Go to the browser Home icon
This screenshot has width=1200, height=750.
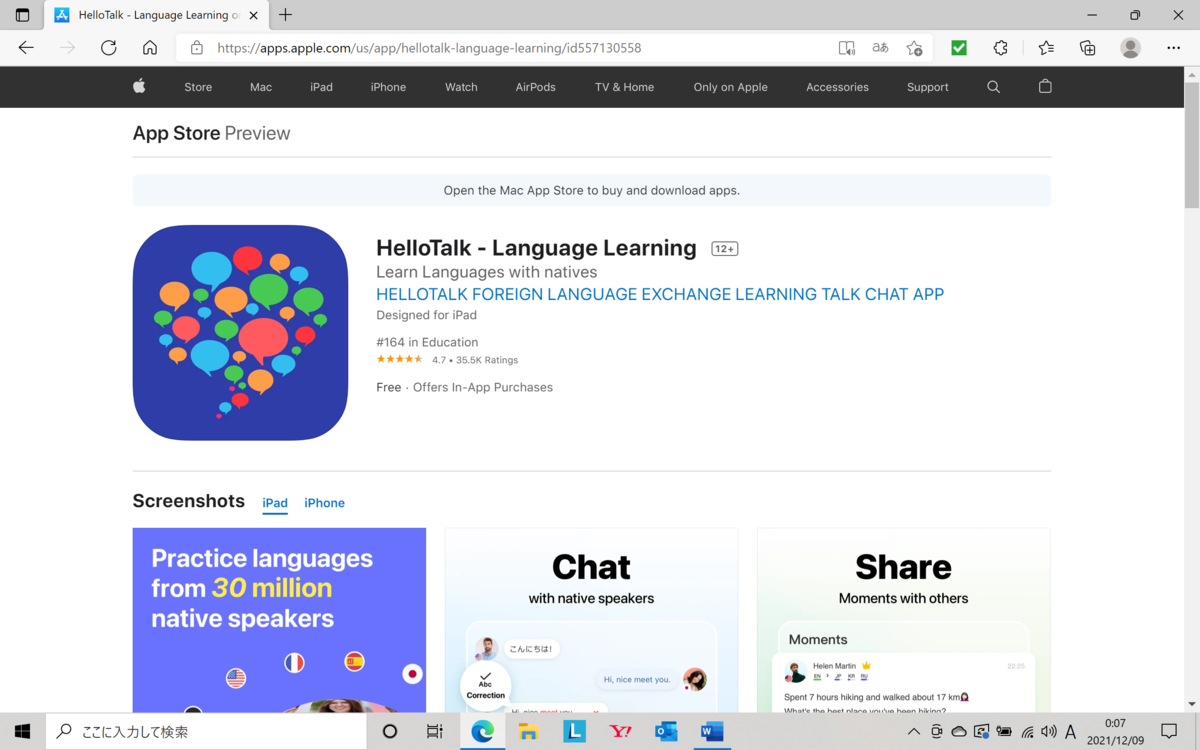click(x=150, y=48)
